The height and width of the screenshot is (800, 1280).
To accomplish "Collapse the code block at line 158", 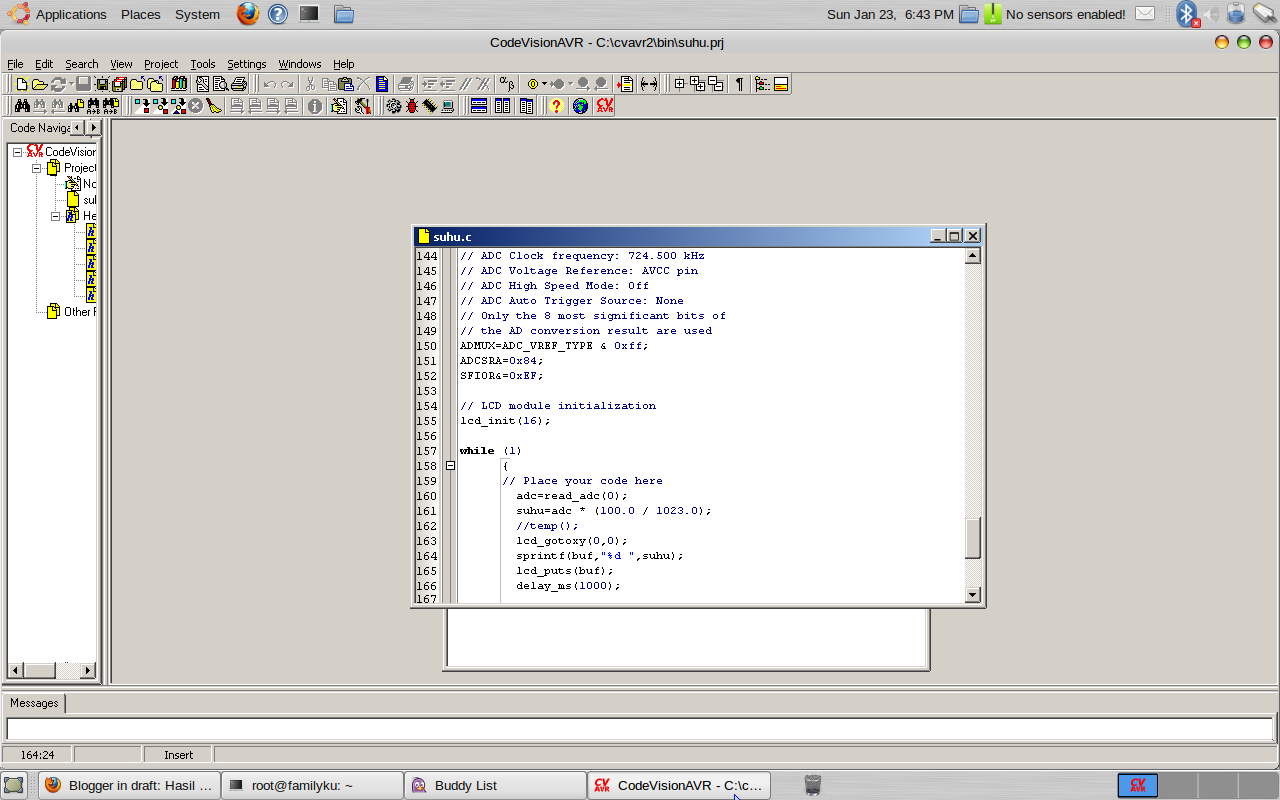I will pos(450,466).
